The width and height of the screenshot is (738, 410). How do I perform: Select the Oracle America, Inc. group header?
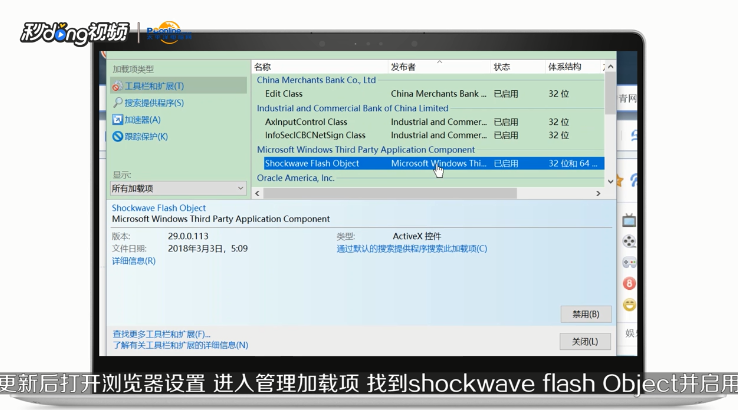coord(296,178)
